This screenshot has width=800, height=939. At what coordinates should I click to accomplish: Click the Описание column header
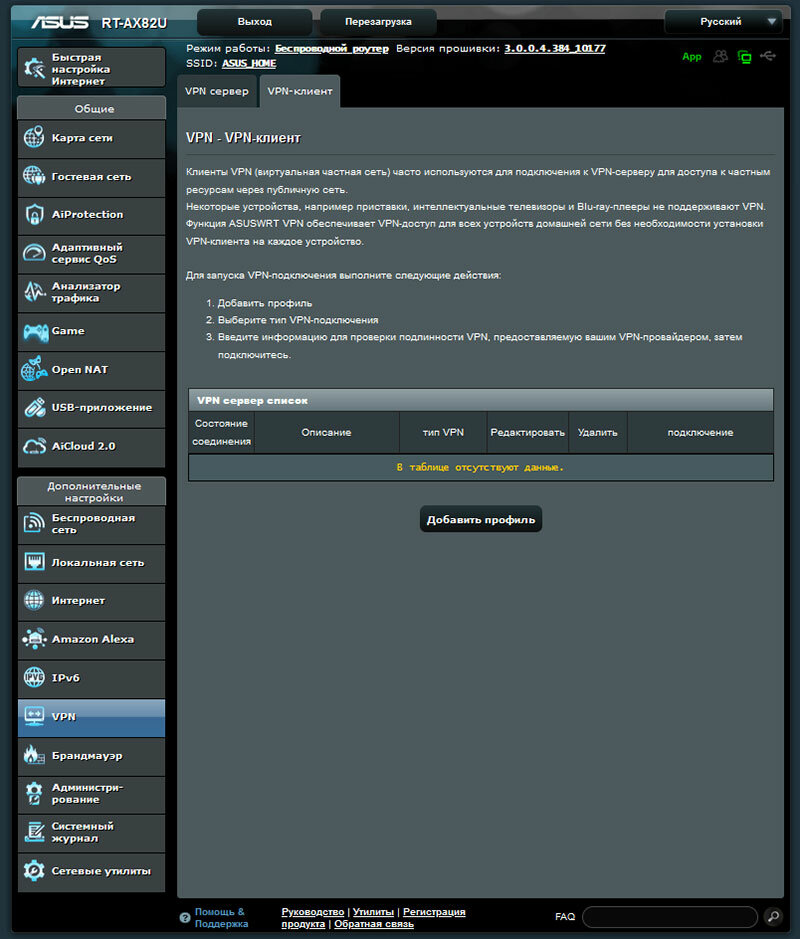[326, 432]
